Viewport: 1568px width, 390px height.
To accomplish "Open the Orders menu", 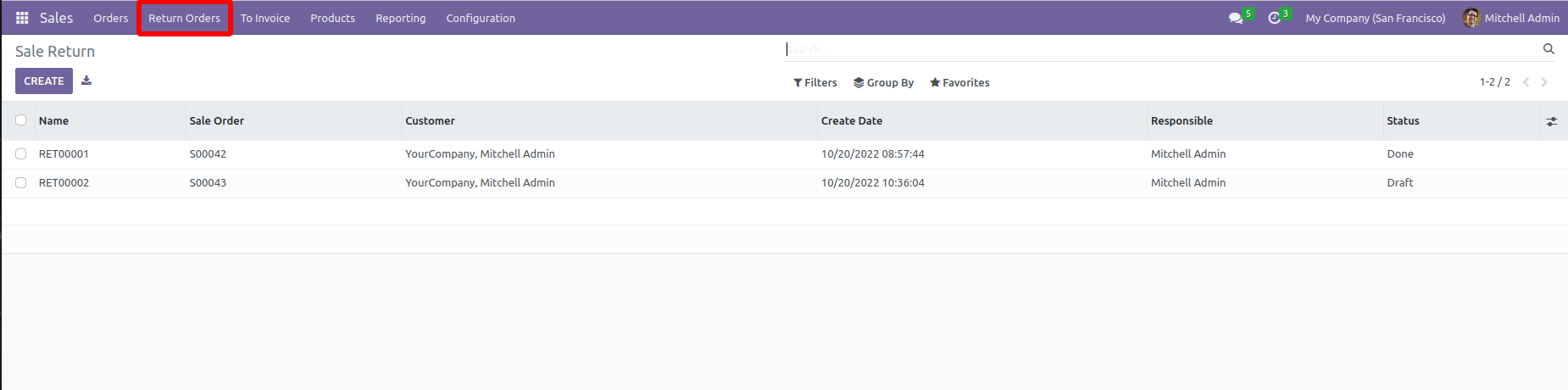I will click(x=111, y=18).
